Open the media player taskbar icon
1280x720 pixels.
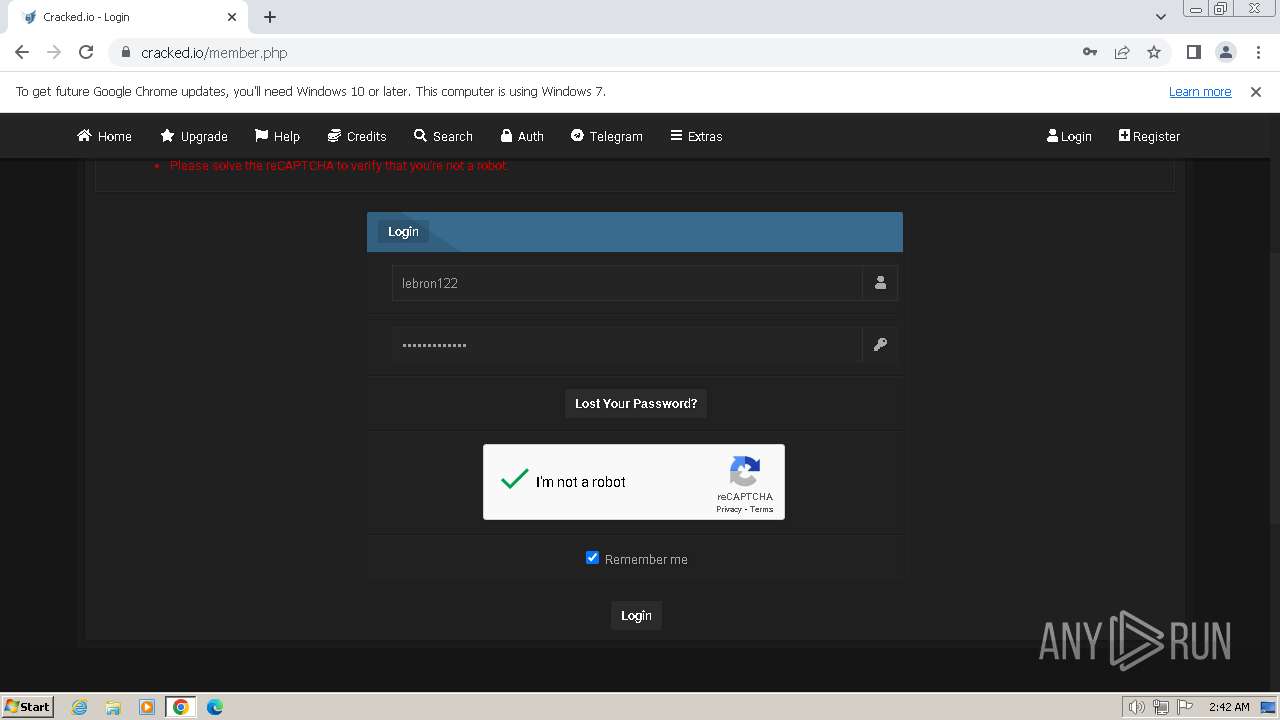point(146,707)
